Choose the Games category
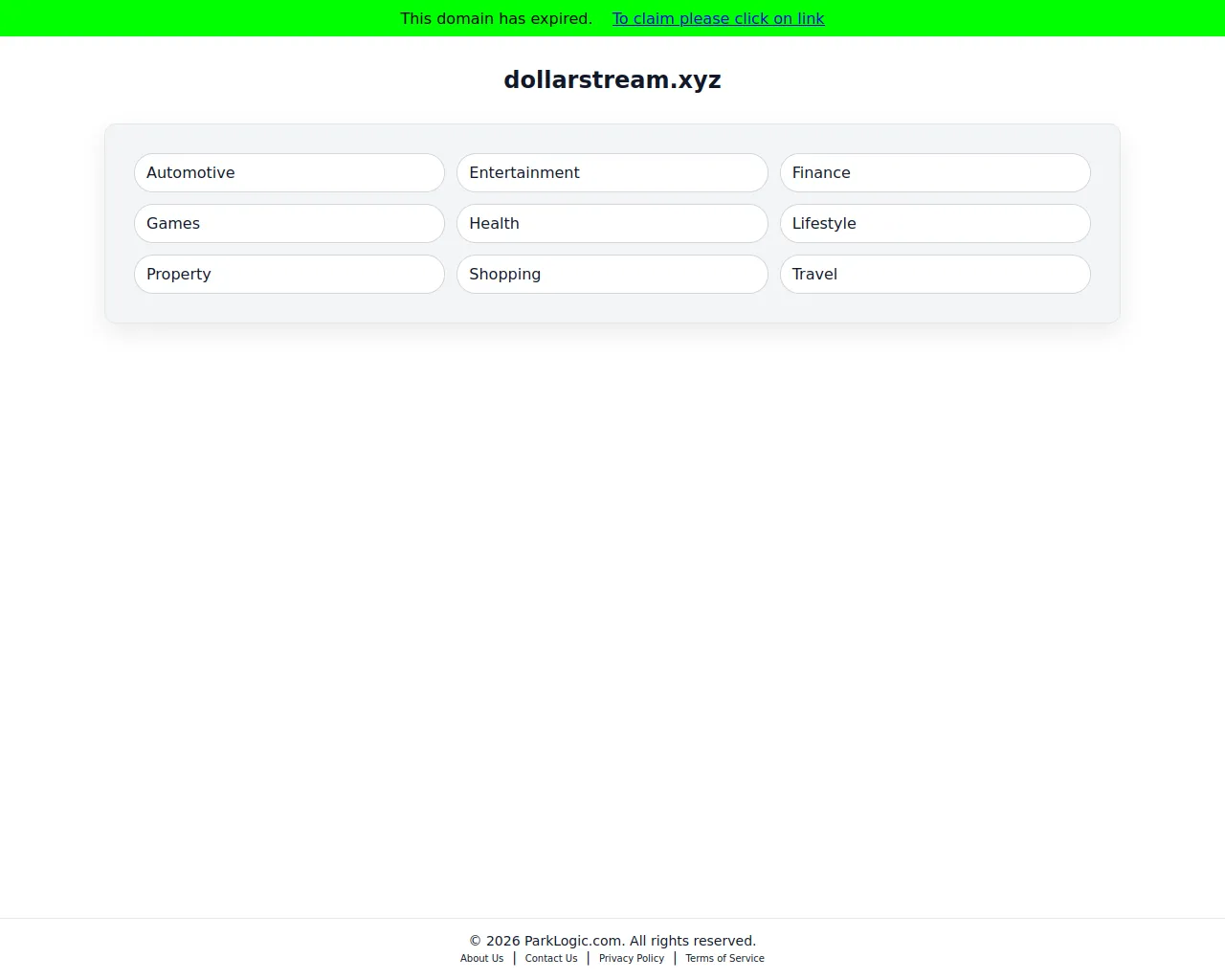 pos(289,223)
